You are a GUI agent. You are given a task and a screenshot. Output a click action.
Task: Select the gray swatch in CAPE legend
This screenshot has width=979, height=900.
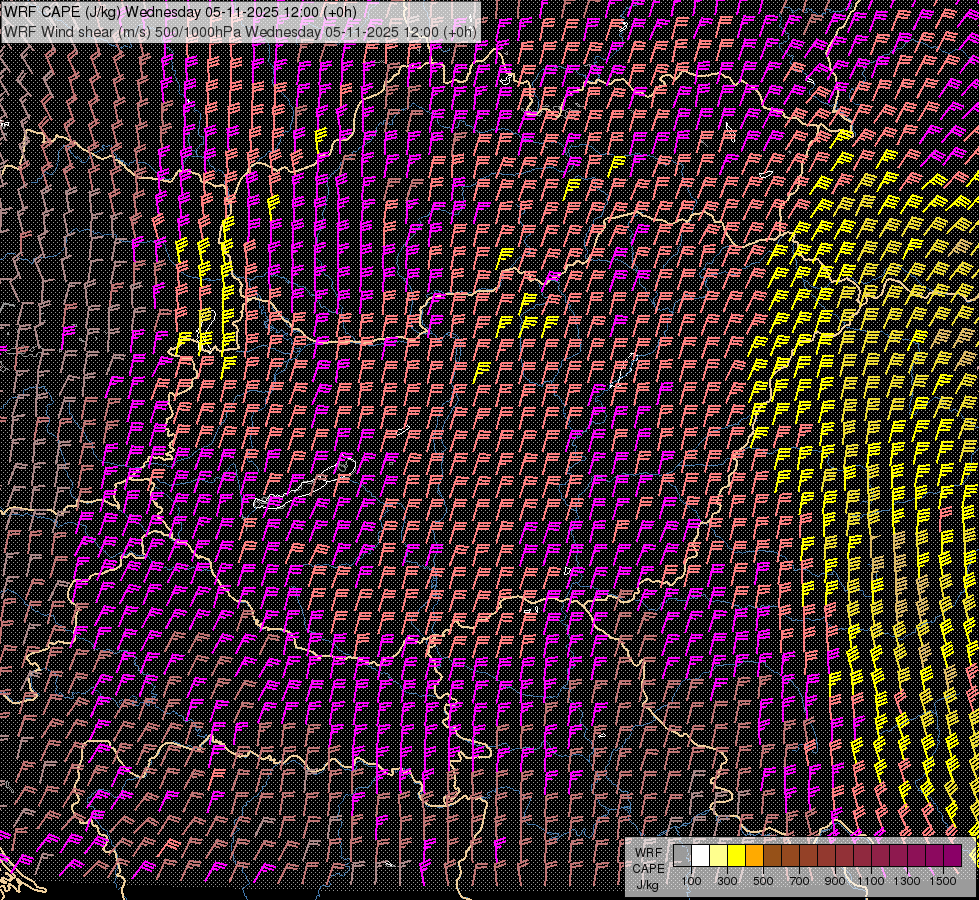tap(682, 856)
